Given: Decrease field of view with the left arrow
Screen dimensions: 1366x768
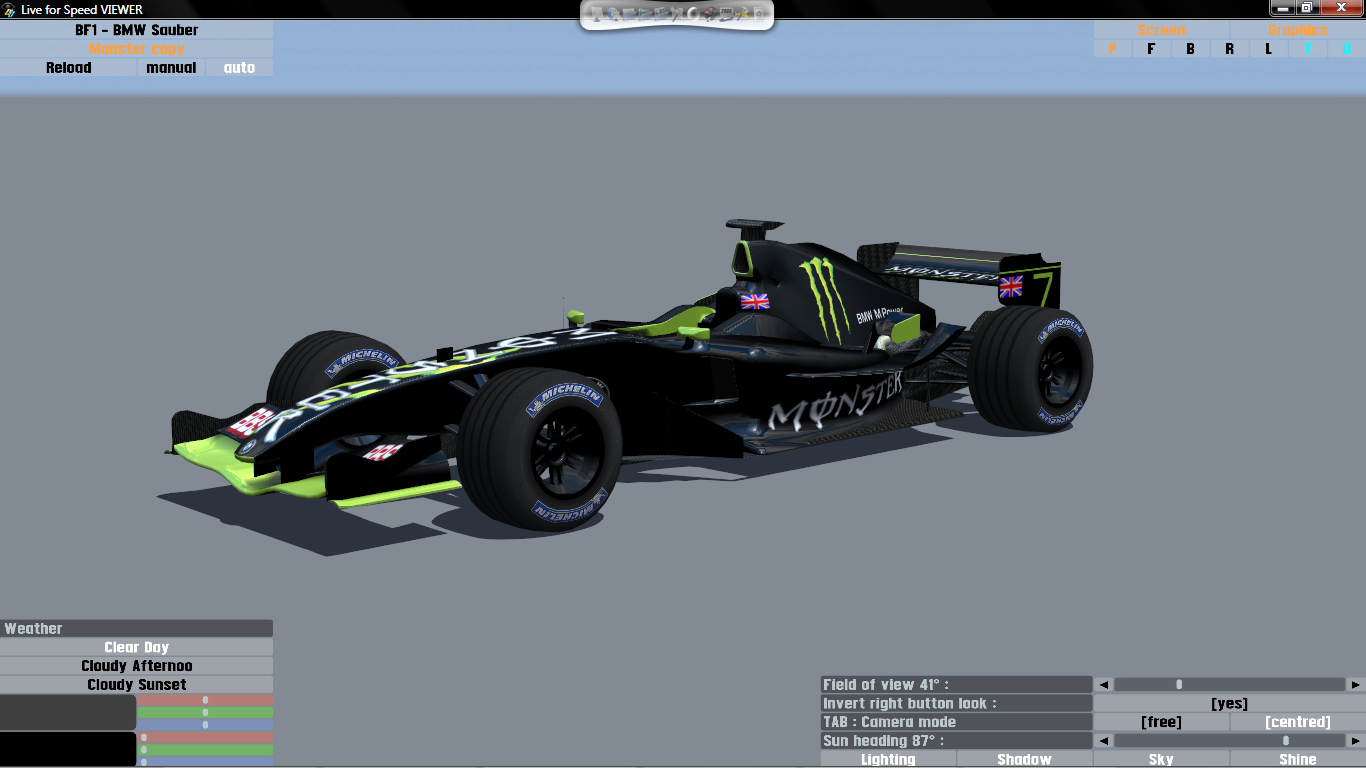Looking at the screenshot, I should [x=1104, y=685].
